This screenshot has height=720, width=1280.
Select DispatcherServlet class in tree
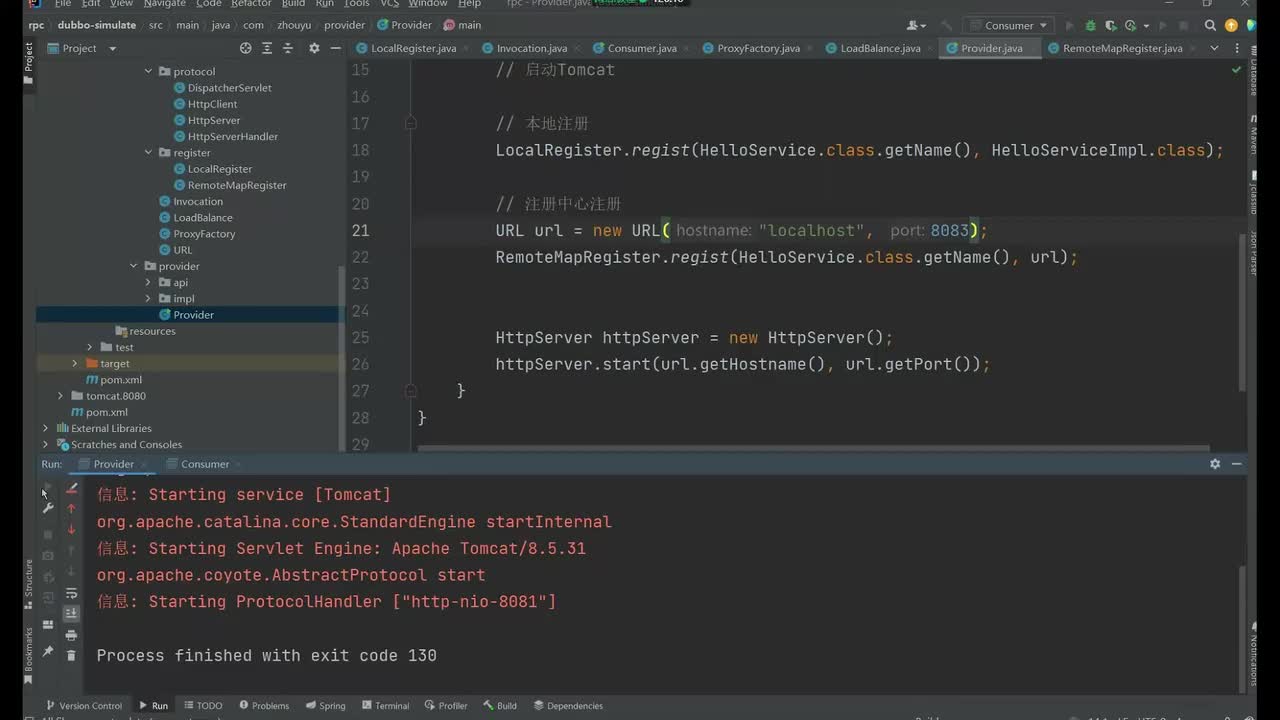(229, 88)
